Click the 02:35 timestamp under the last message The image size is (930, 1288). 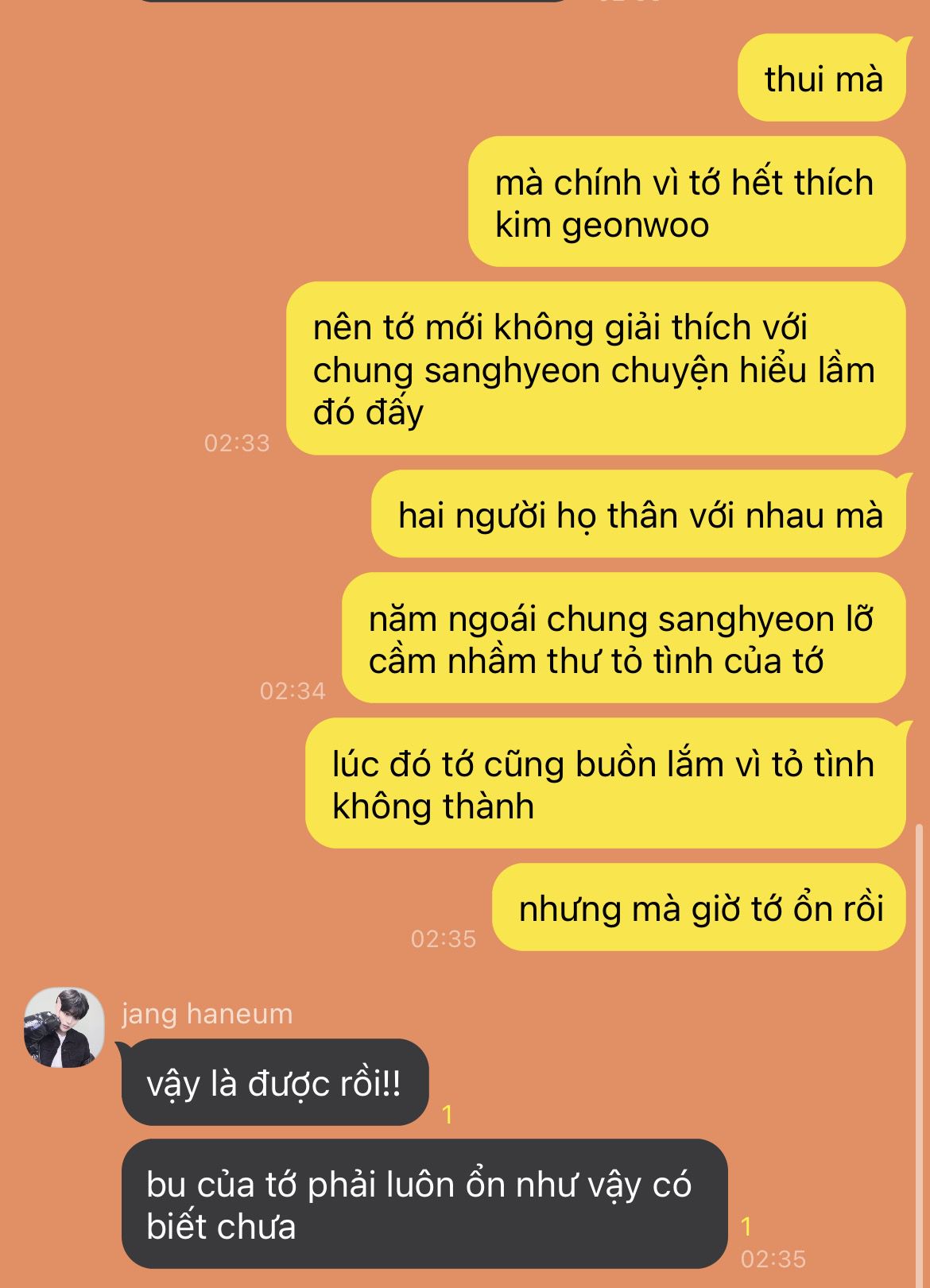[773, 1259]
